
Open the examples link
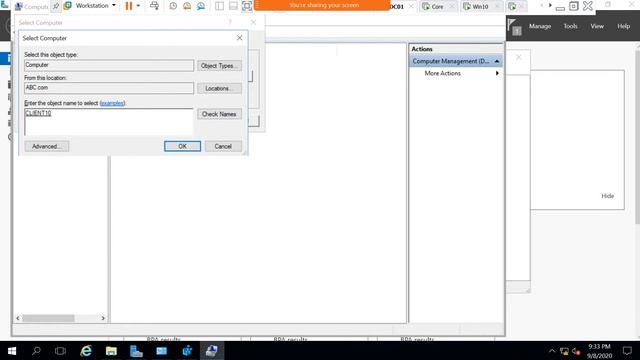click(x=112, y=103)
